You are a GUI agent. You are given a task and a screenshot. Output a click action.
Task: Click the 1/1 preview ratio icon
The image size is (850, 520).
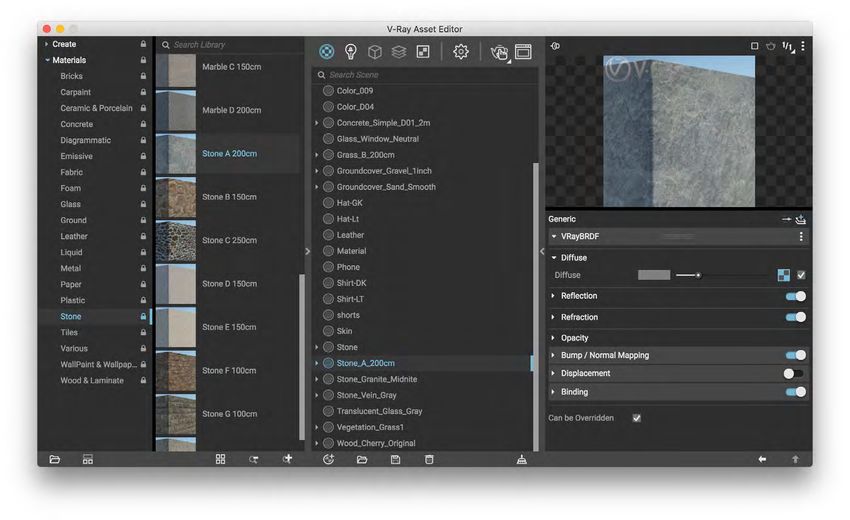click(x=788, y=47)
